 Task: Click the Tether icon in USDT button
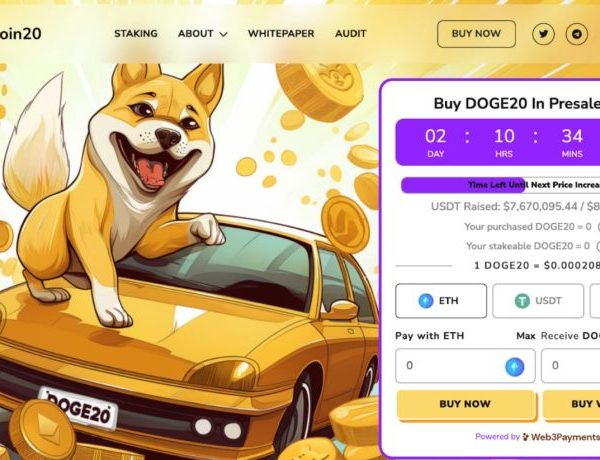click(522, 301)
